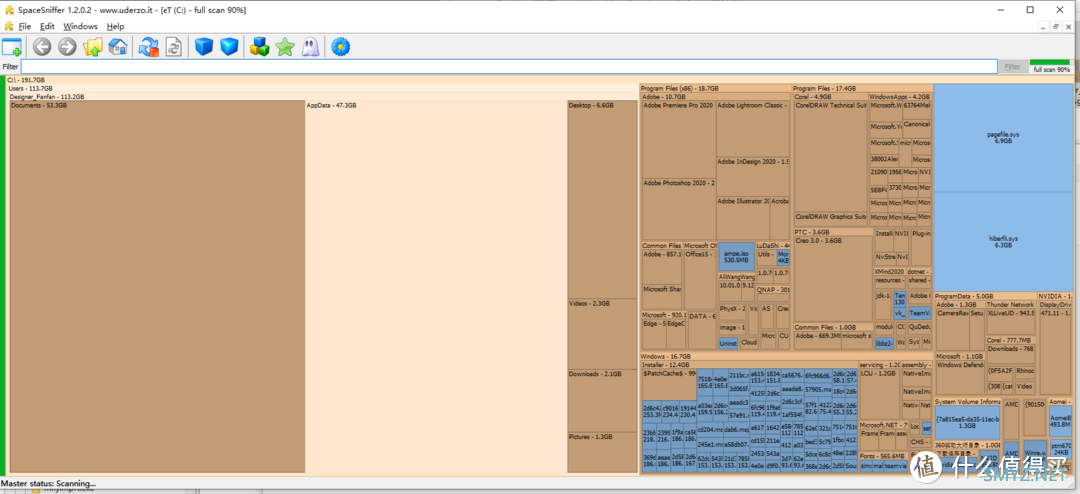Click the blue flower donate icon

[340, 47]
